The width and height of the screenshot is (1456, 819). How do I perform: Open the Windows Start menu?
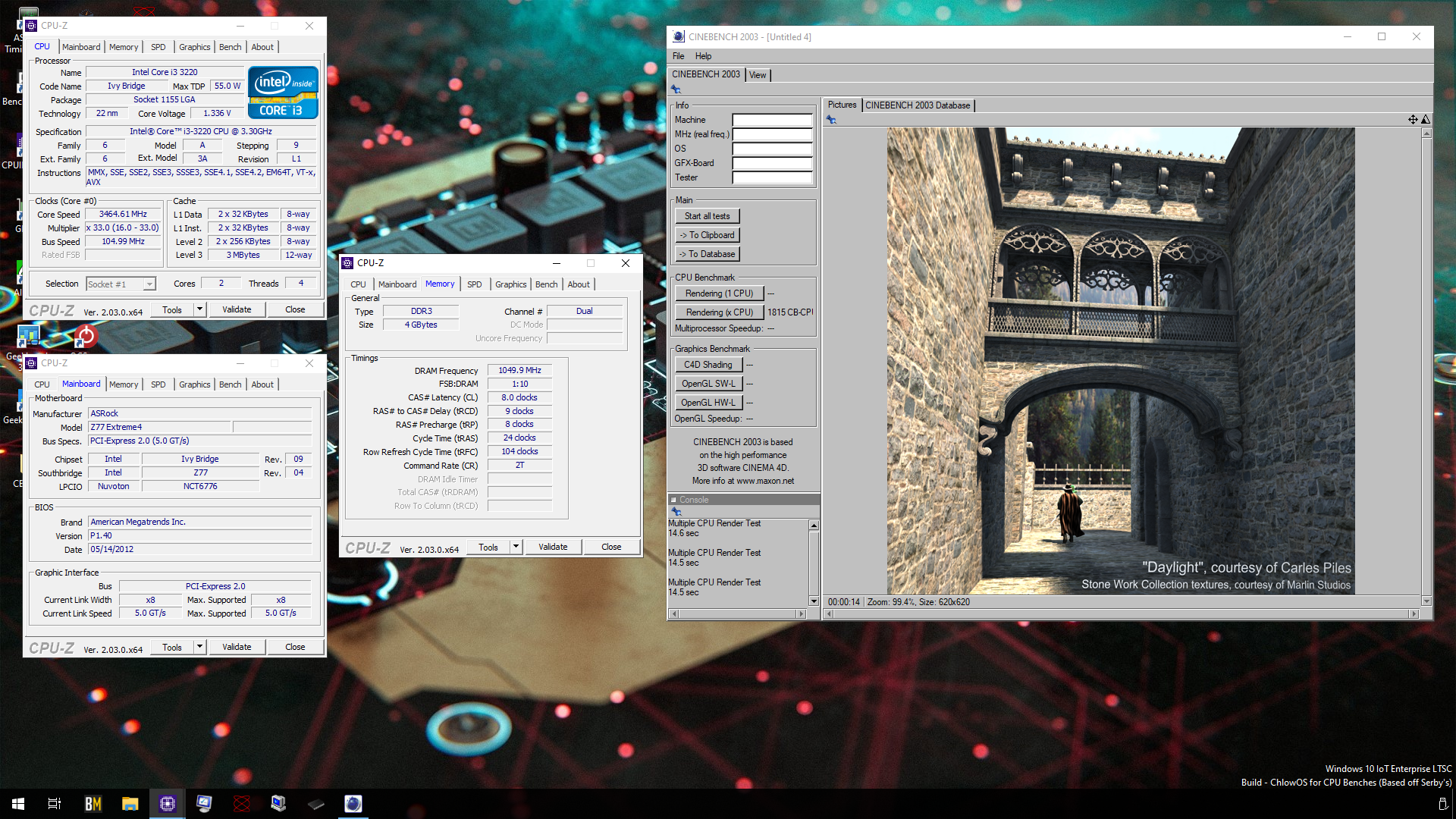coord(18,804)
